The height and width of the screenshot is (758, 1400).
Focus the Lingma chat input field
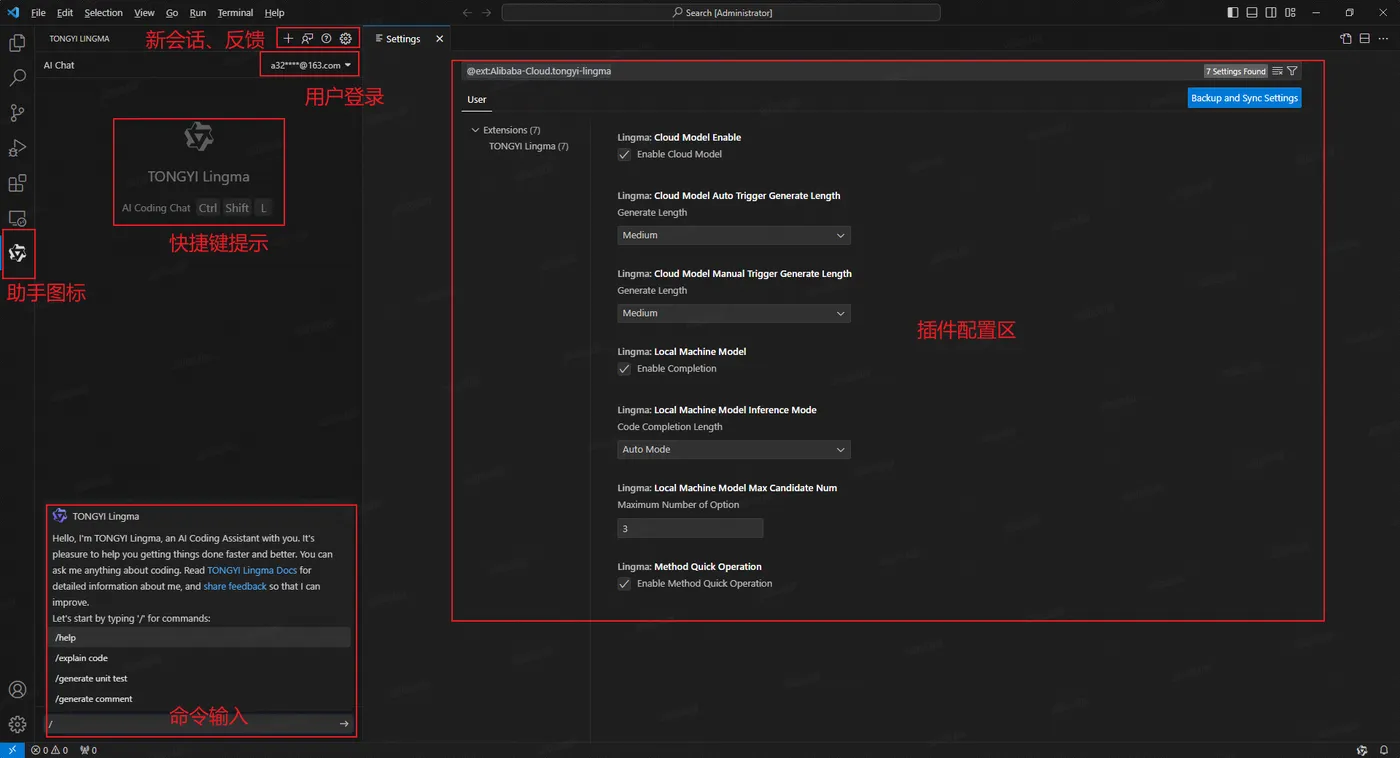coord(190,723)
